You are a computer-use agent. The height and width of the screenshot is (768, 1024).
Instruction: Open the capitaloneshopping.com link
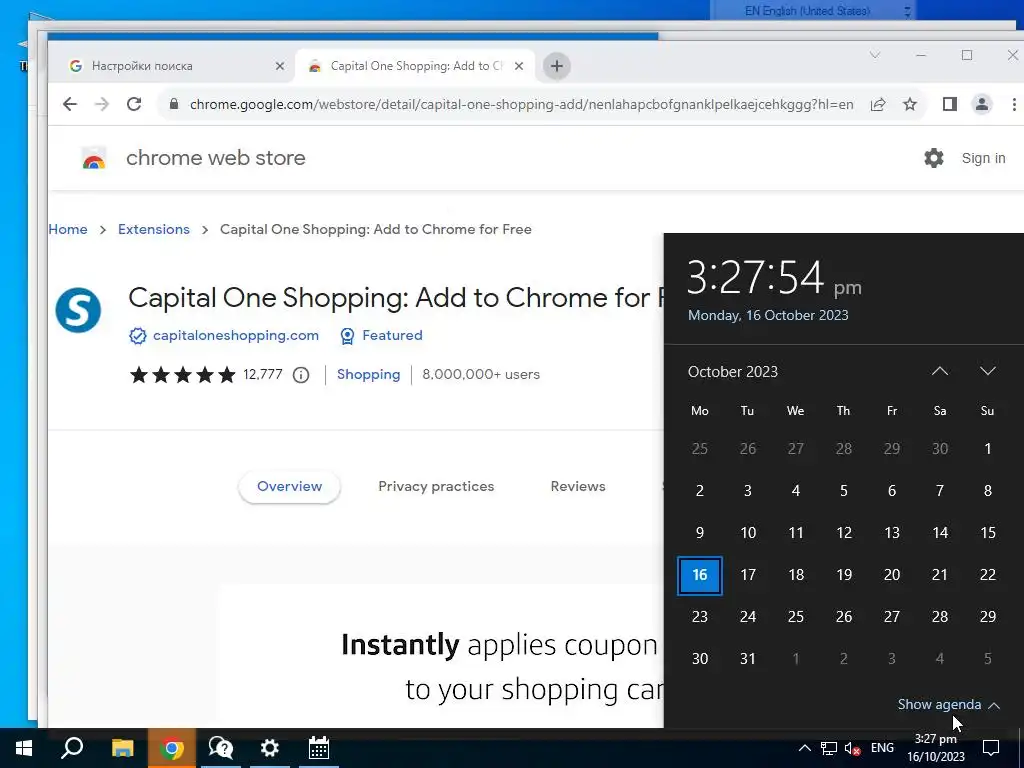click(236, 336)
